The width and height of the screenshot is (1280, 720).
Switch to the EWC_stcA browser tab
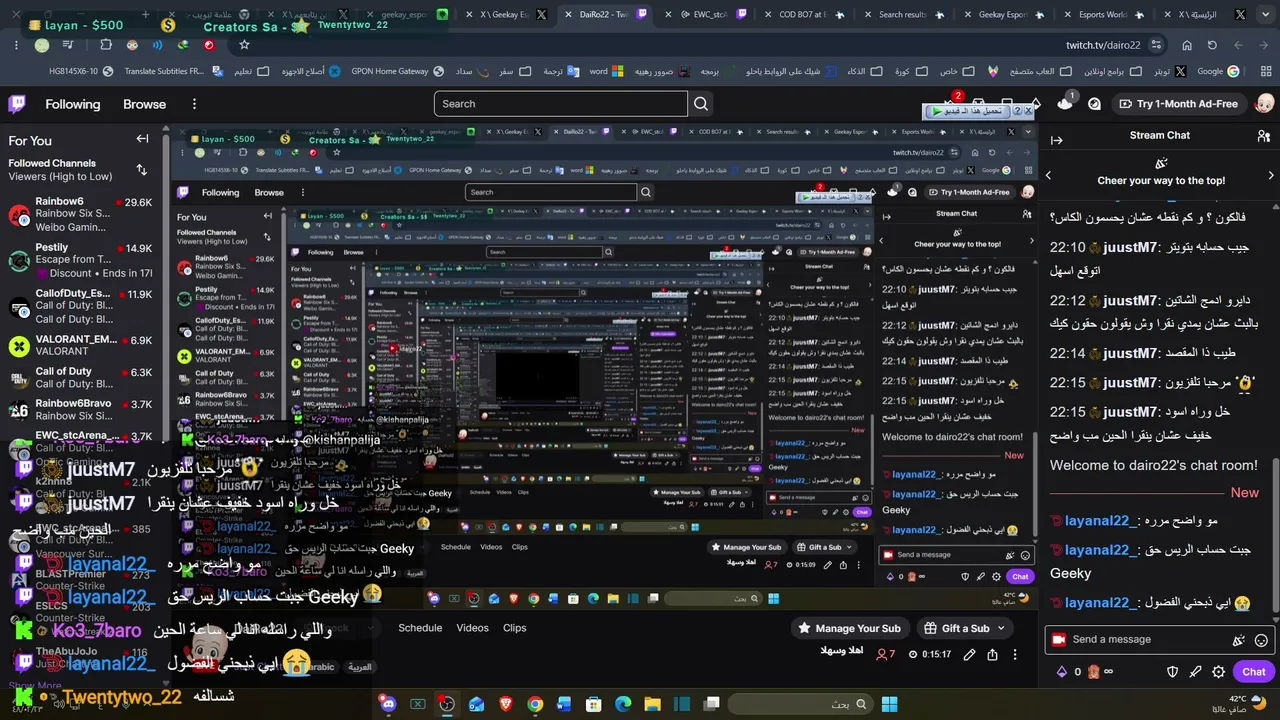708,15
